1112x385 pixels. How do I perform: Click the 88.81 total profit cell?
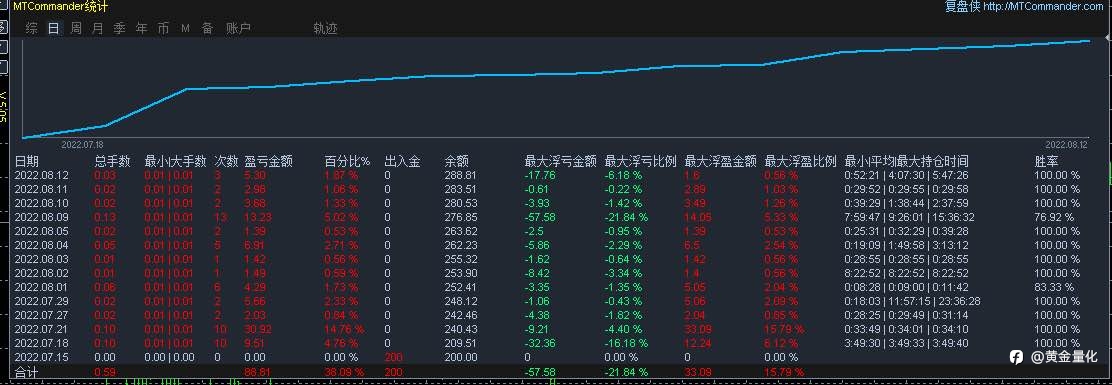click(257, 372)
